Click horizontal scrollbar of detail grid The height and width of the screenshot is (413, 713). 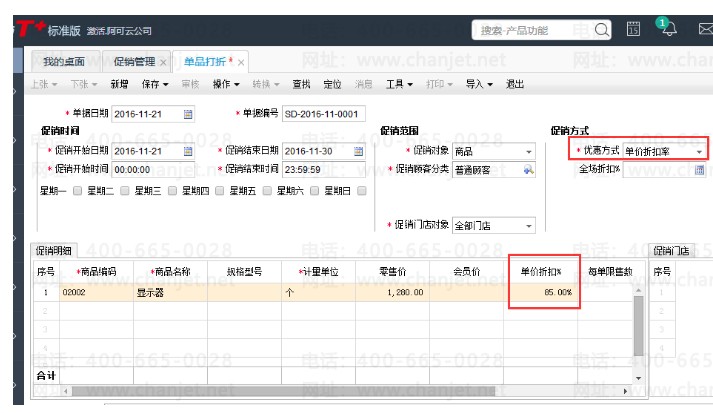click(x=283, y=391)
